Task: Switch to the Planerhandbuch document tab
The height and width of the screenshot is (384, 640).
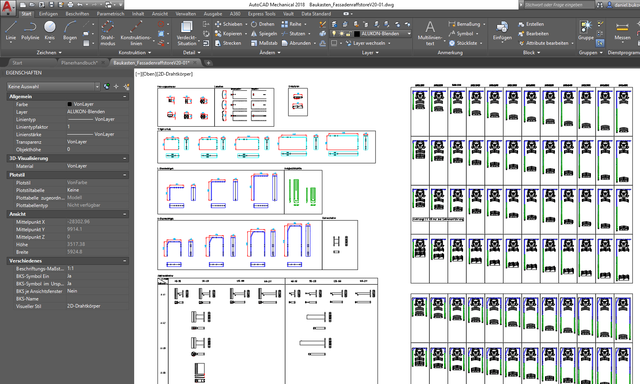Action: (x=79, y=63)
